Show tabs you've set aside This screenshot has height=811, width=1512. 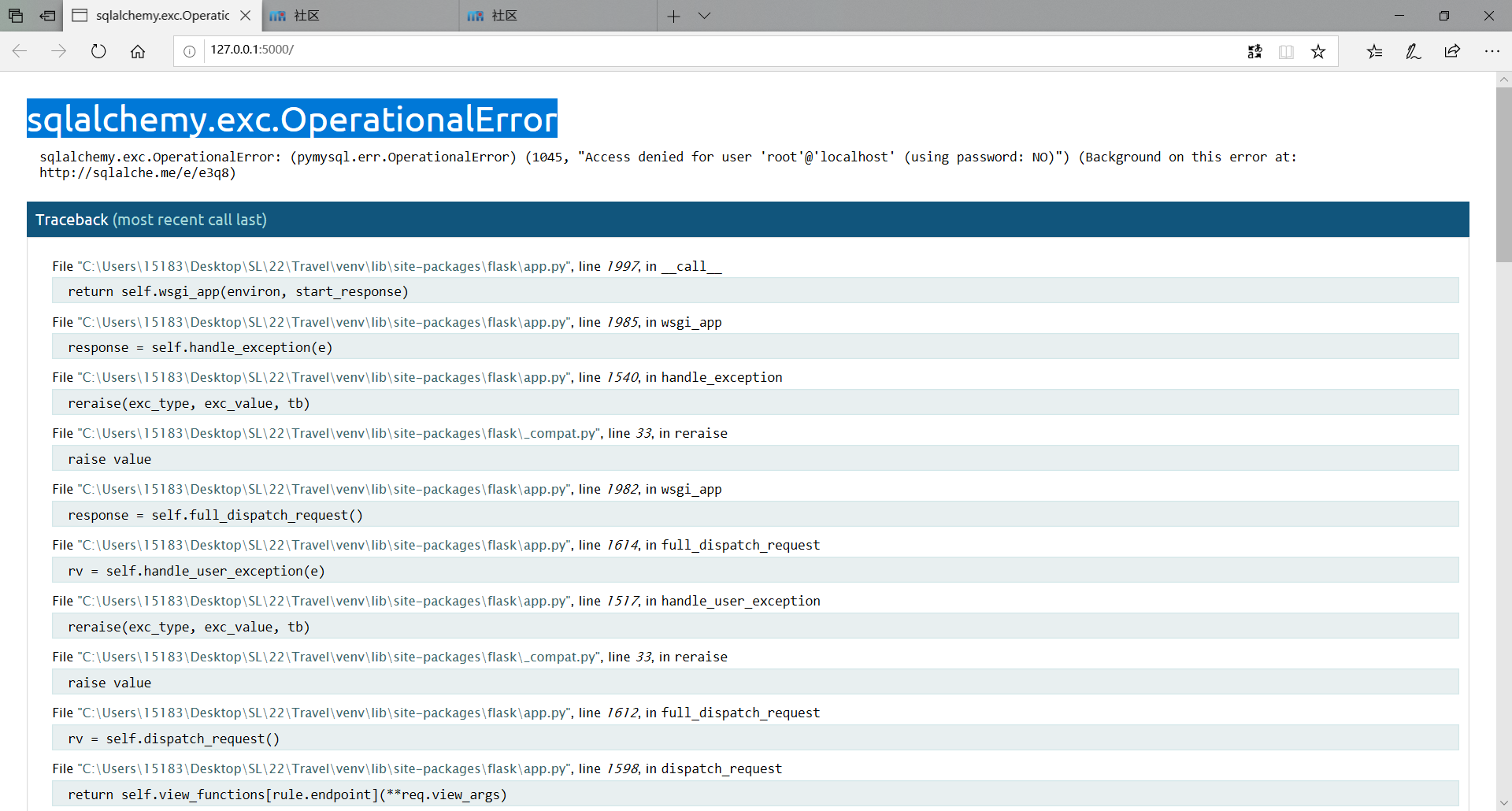(16, 16)
